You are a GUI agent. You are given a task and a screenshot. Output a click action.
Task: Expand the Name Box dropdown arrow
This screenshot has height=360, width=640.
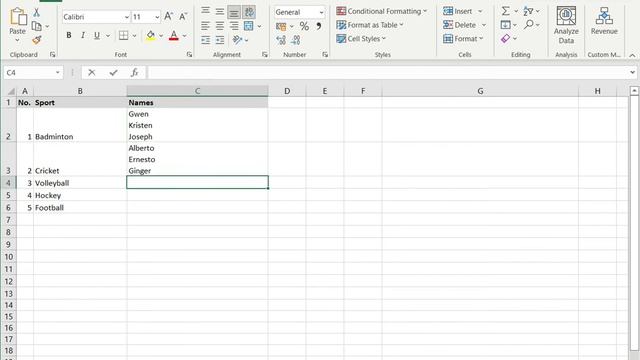click(58, 73)
